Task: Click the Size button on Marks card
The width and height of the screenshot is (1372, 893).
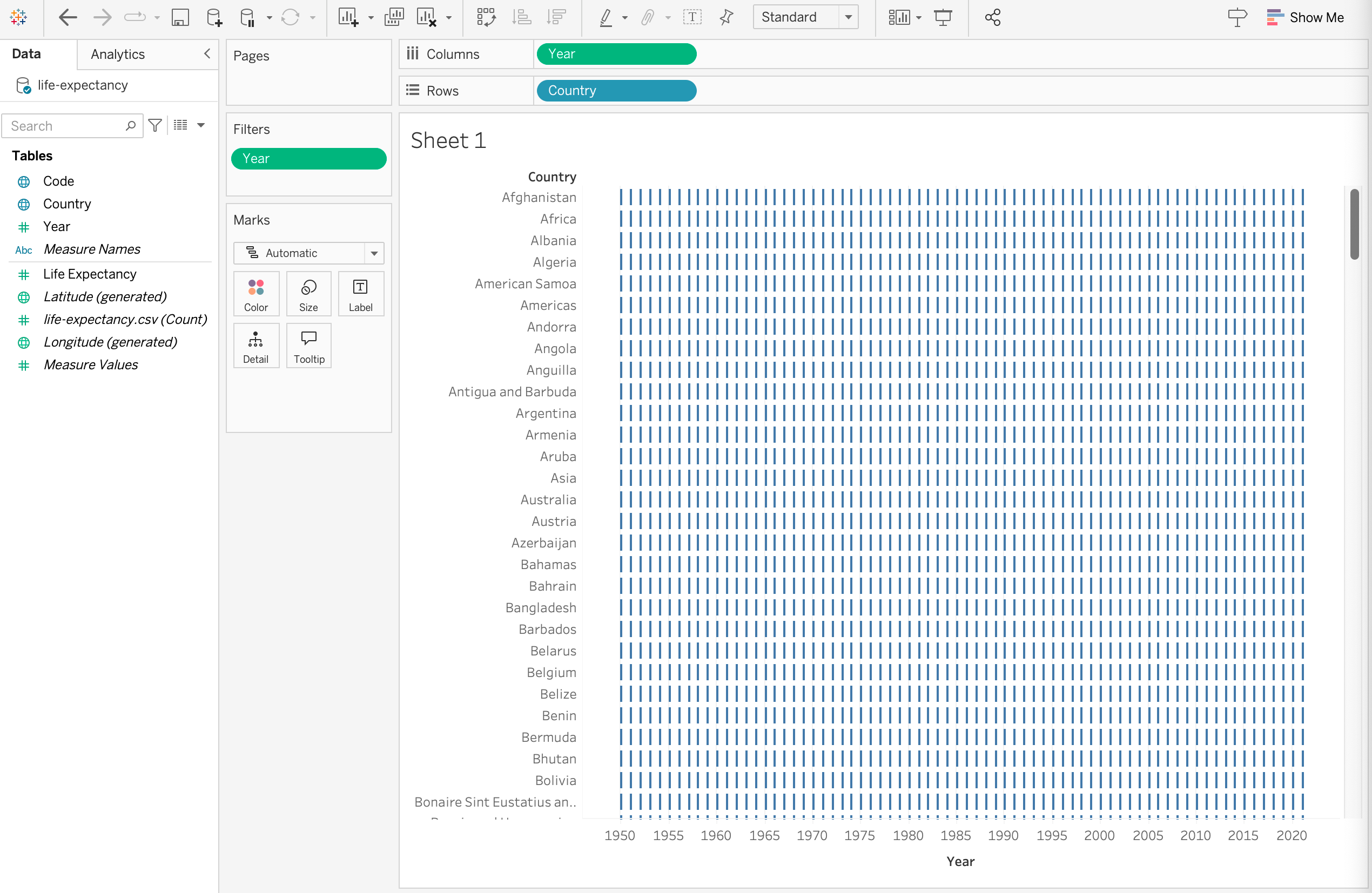Action: point(308,294)
